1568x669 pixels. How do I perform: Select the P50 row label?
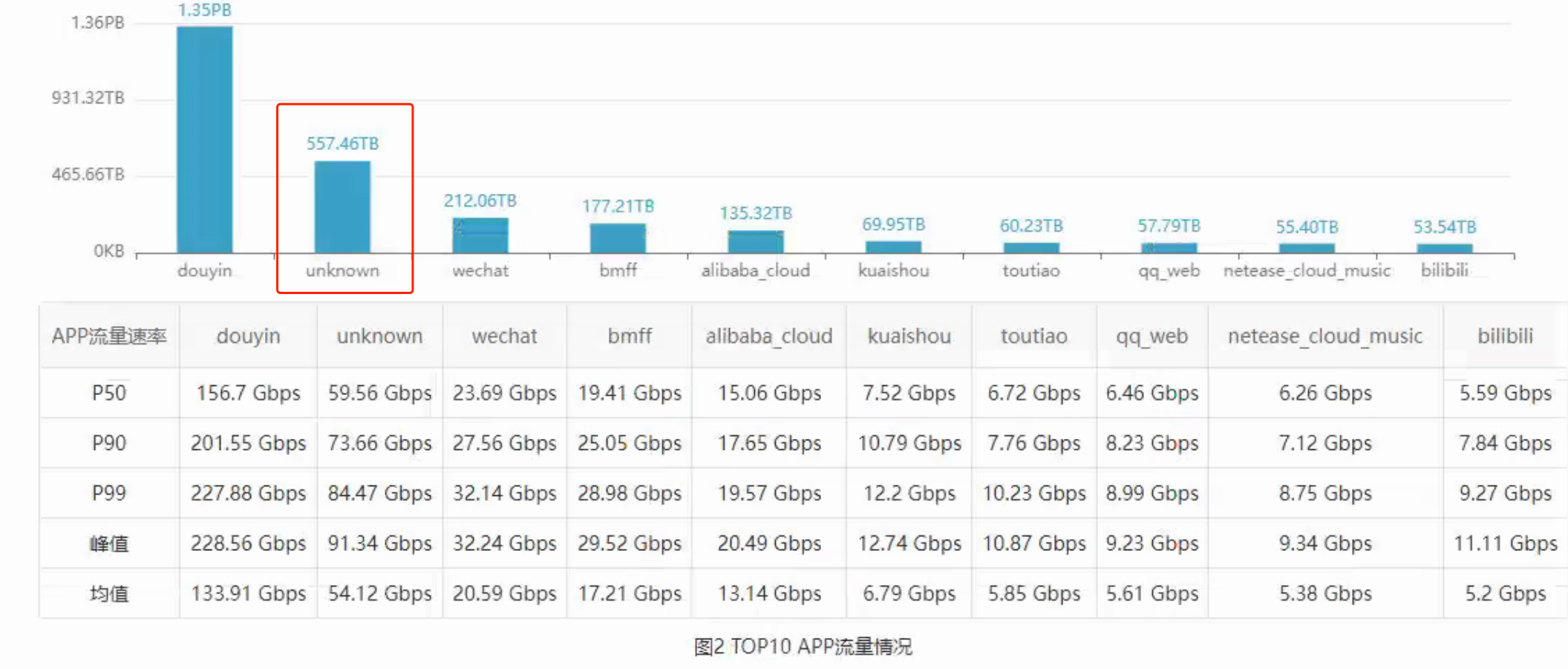(109, 393)
